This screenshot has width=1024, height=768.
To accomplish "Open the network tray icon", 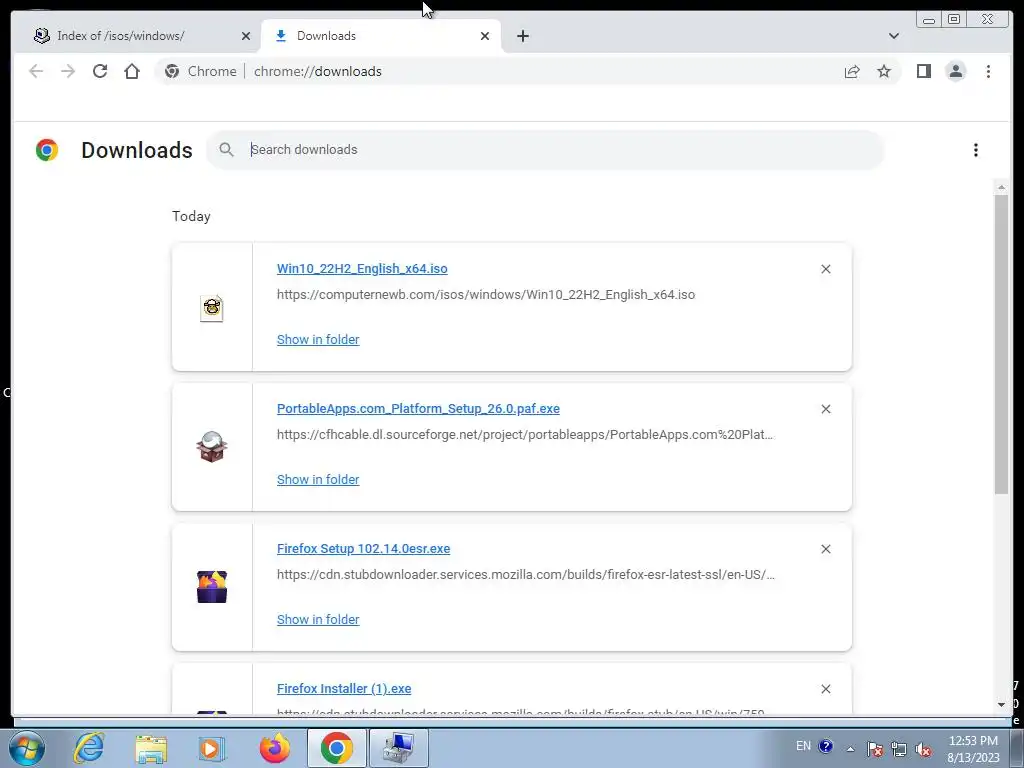I will tap(899, 749).
